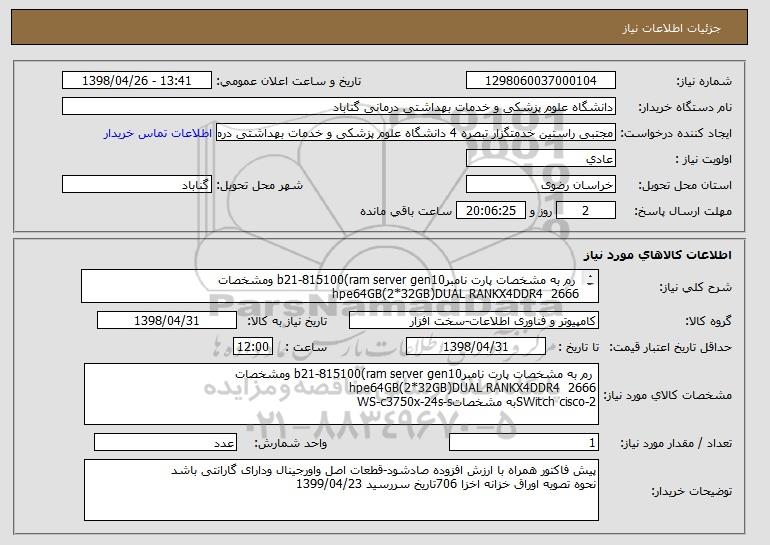Click the label ایجاد کننده درخواست
Image resolution: width=770 pixels, height=545 pixels.
(x=676, y=134)
